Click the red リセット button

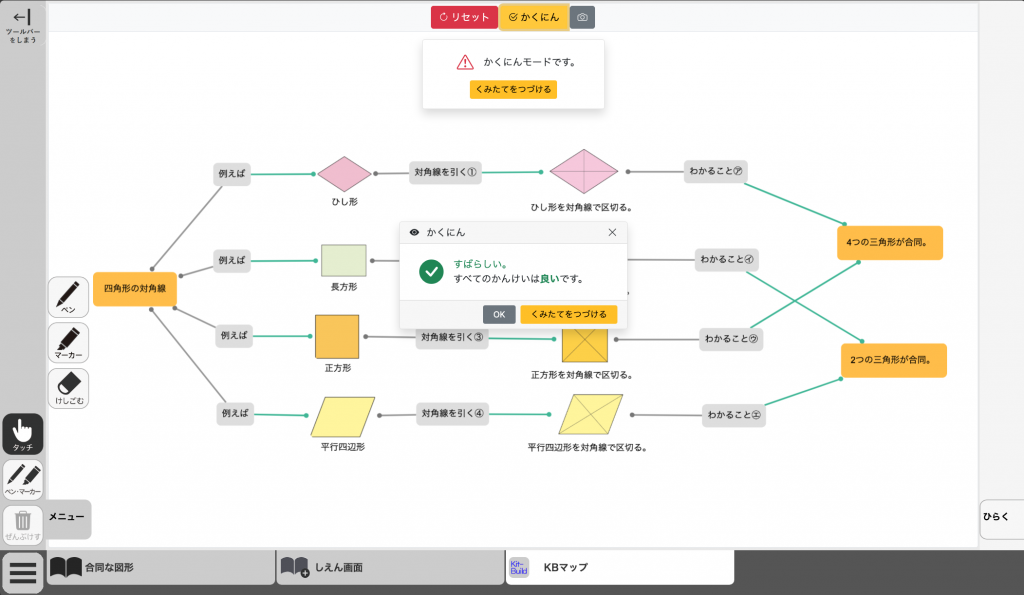(x=464, y=17)
